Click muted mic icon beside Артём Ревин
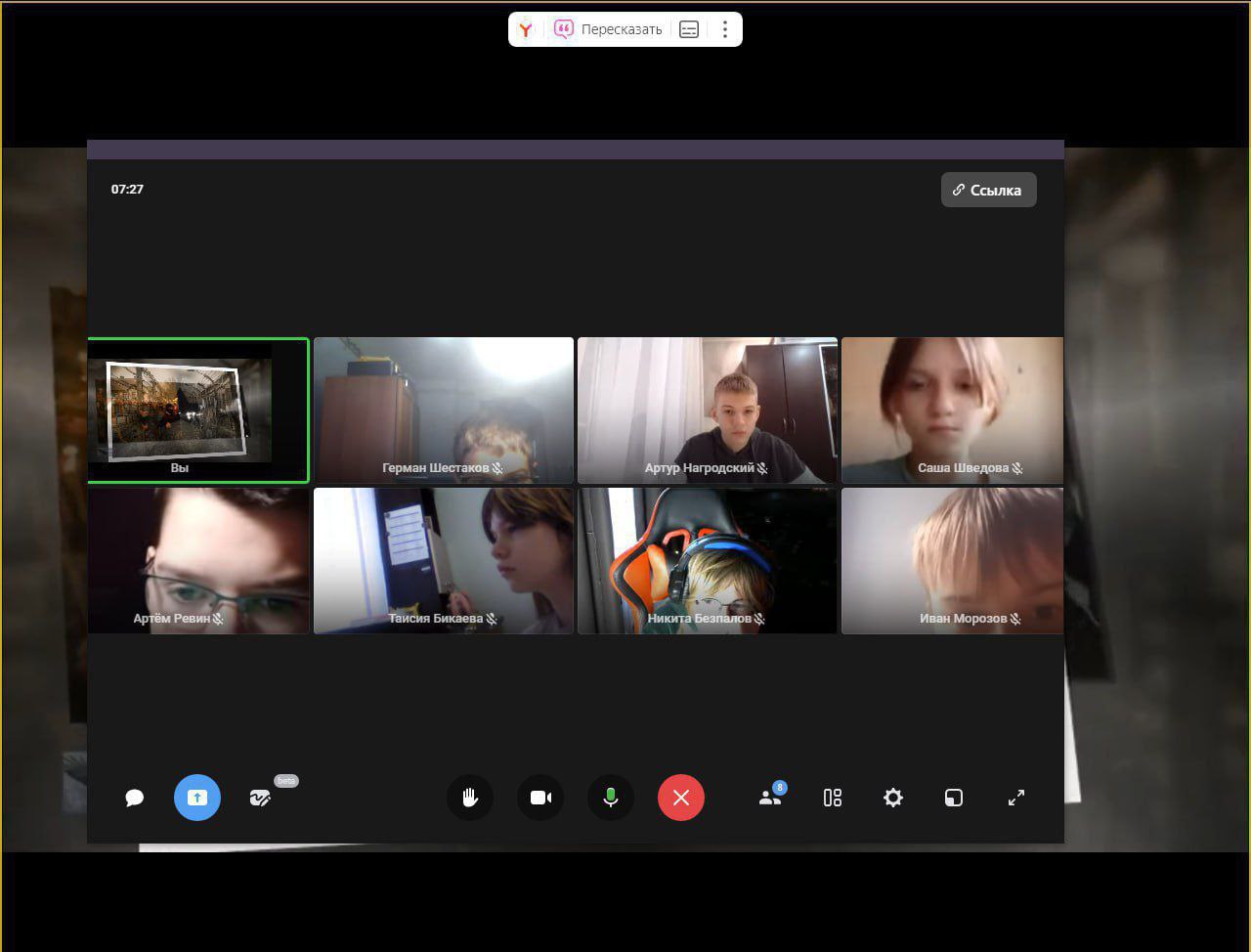Screen dimensions: 1251x952 (218, 619)
